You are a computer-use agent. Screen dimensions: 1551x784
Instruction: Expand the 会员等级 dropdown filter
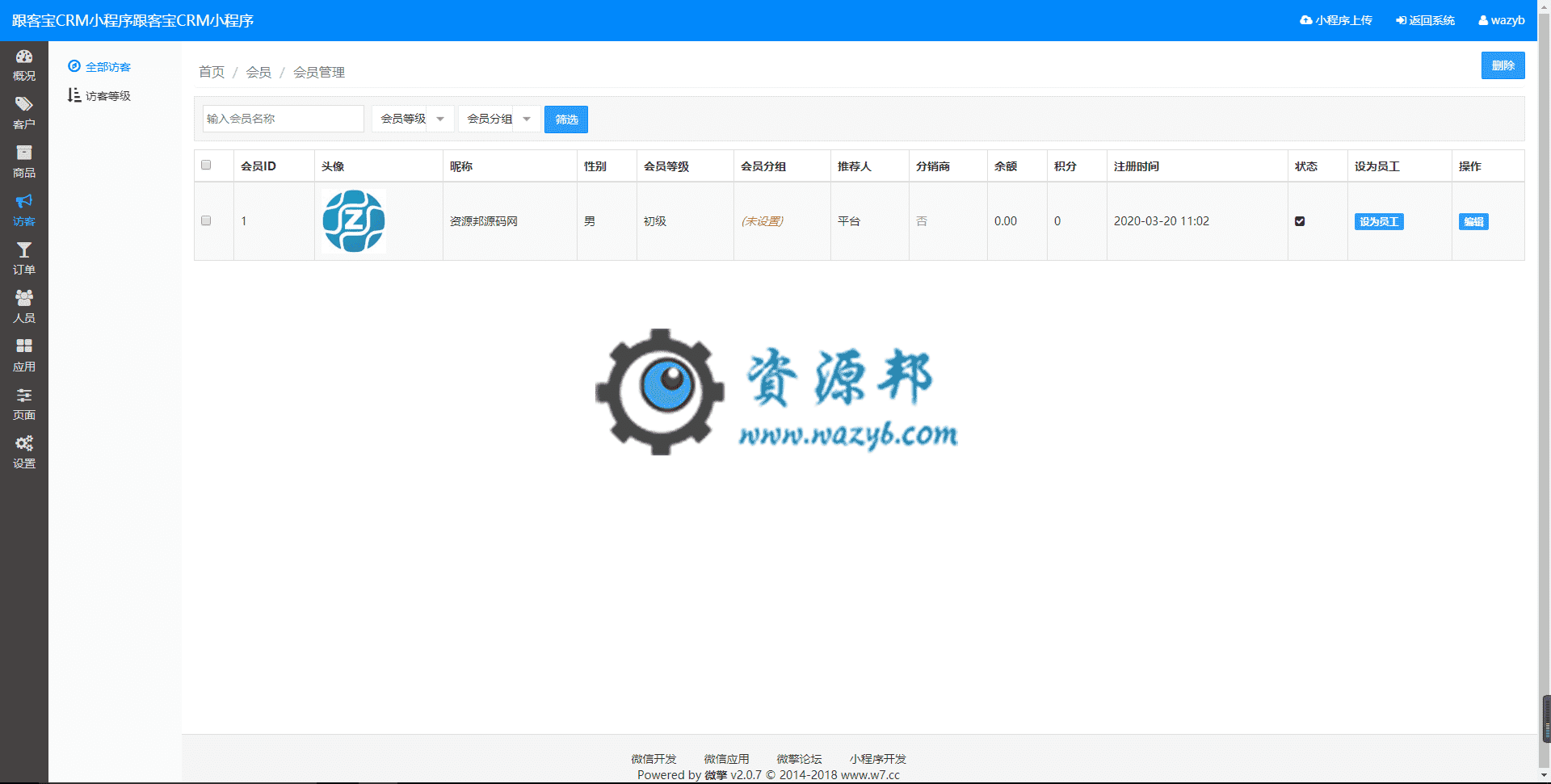(x=413, y=119)
